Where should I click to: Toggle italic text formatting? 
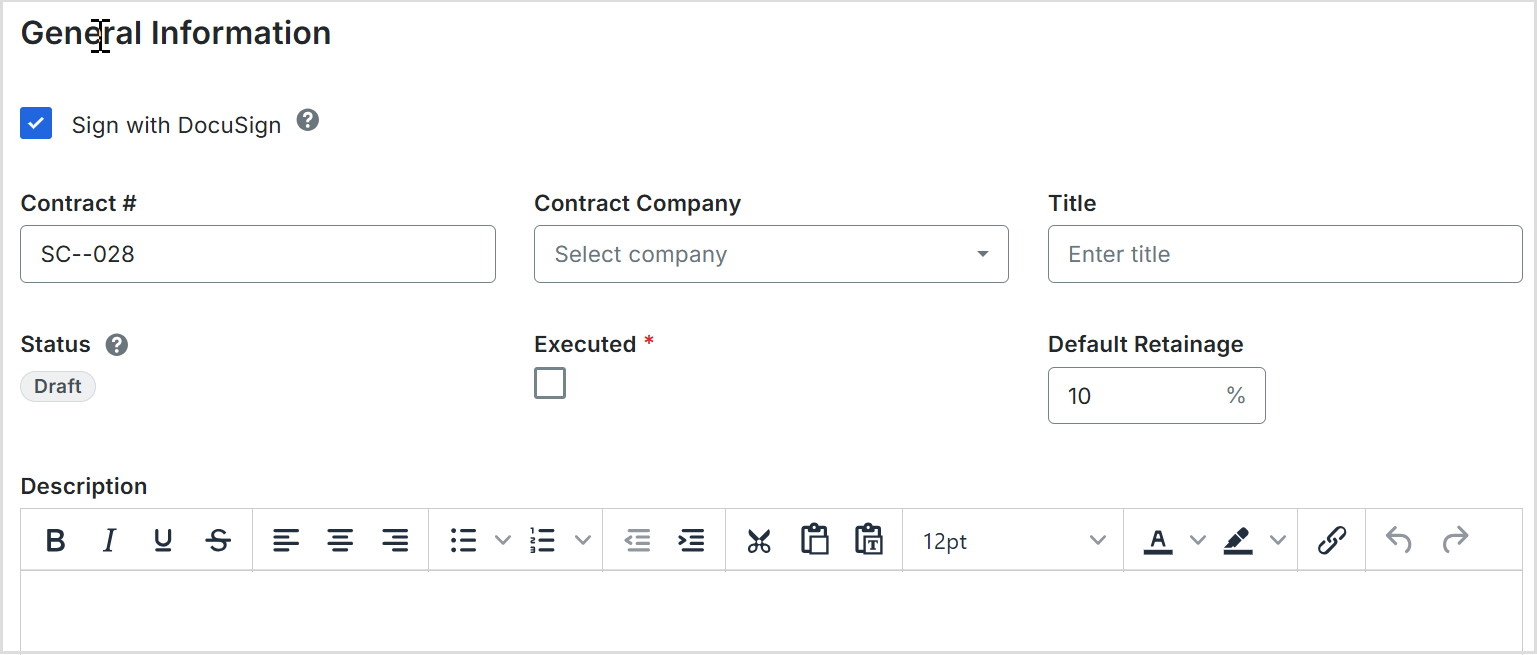click(109, 541)
